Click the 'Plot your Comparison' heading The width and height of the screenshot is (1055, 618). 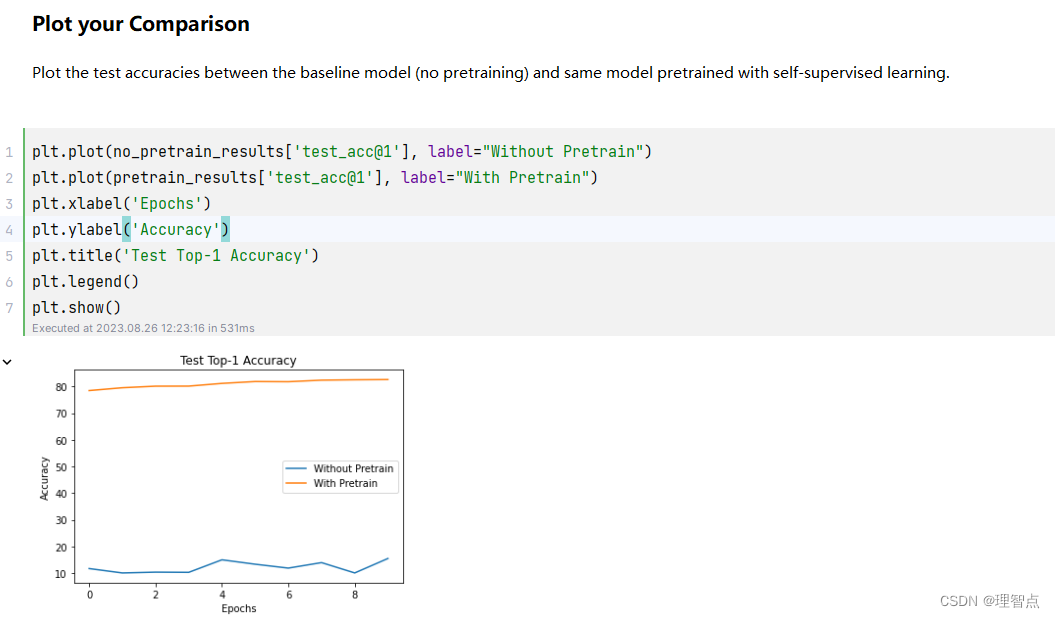[x=141, y=24]
